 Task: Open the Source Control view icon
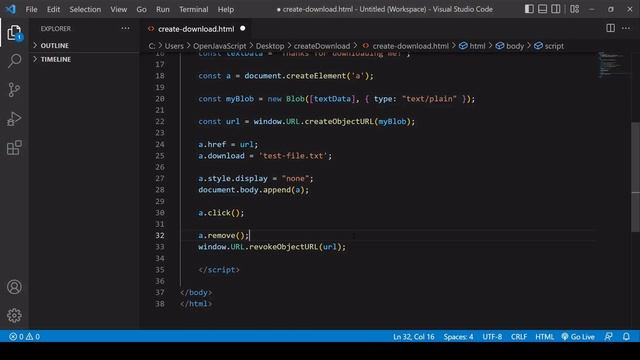click(x=14, y=90)
